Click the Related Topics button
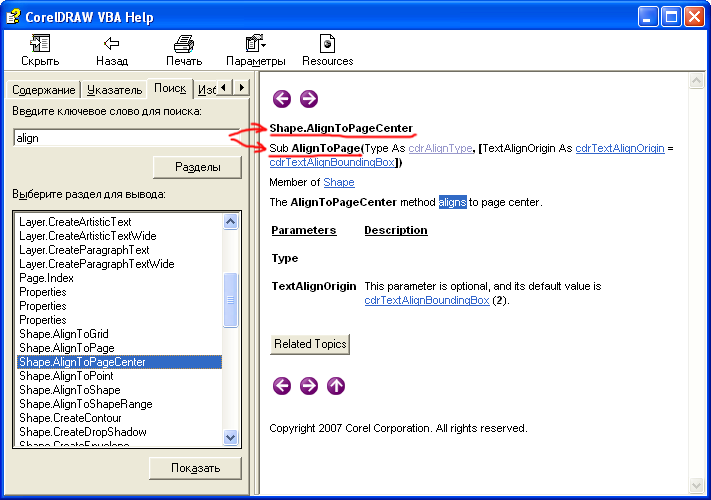 pos(310,344)
